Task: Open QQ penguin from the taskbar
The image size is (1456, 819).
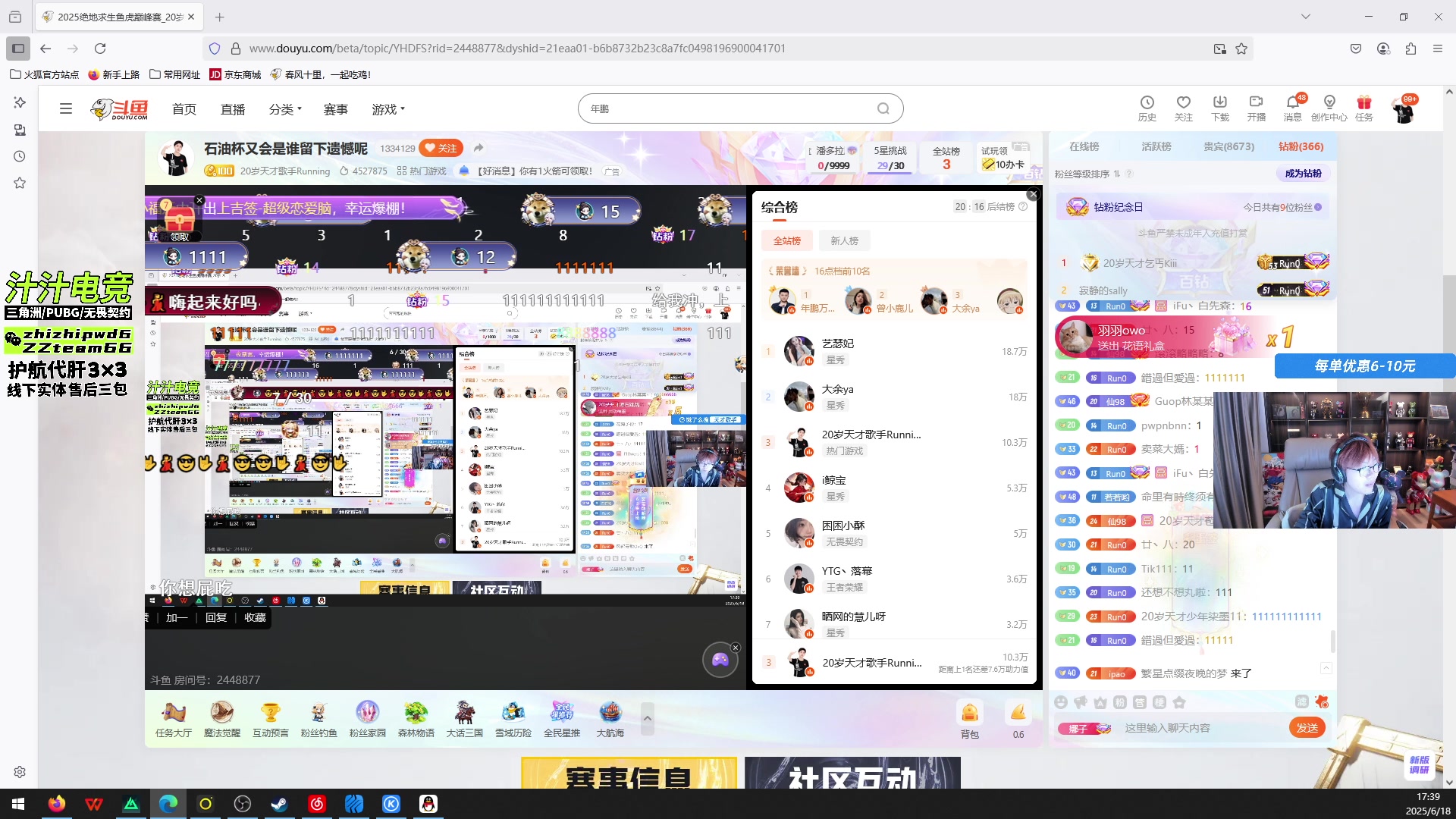Action: pyautogui.click(x=428, y=804)
